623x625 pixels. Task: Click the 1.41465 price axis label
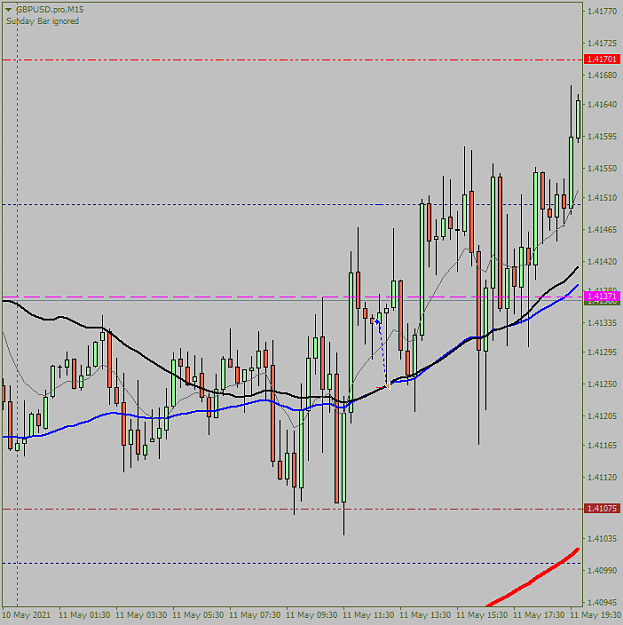pos(602,230)
